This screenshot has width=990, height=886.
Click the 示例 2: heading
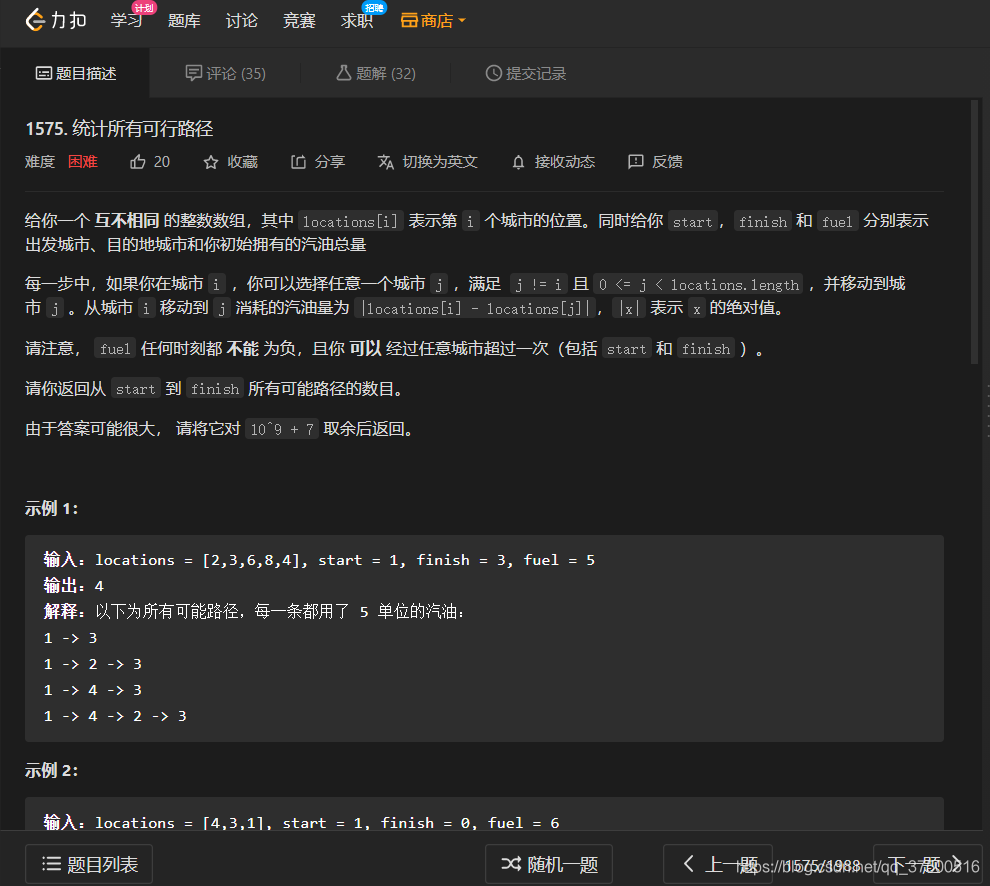click(x=51, y=770)
